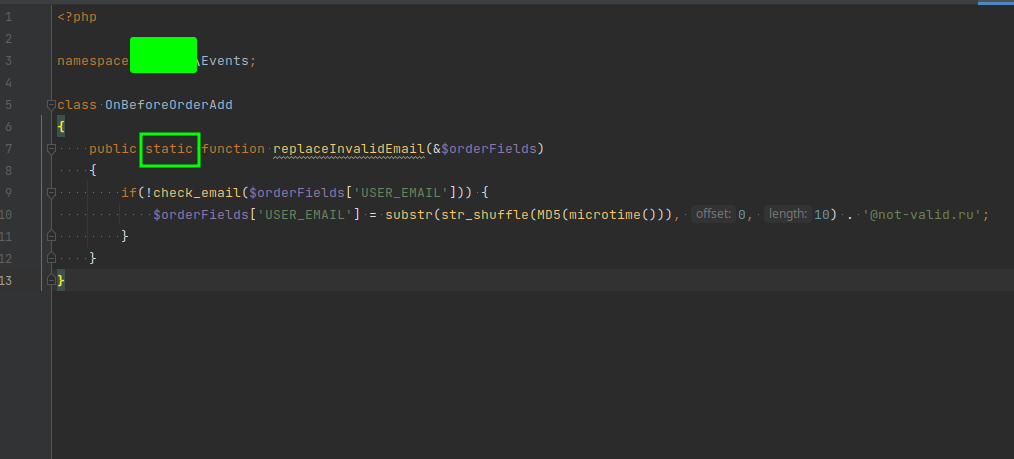1014x459 pixels.
Task: Click the 'USER_EMAIL' string on line 10
Action: coord(305,215)
